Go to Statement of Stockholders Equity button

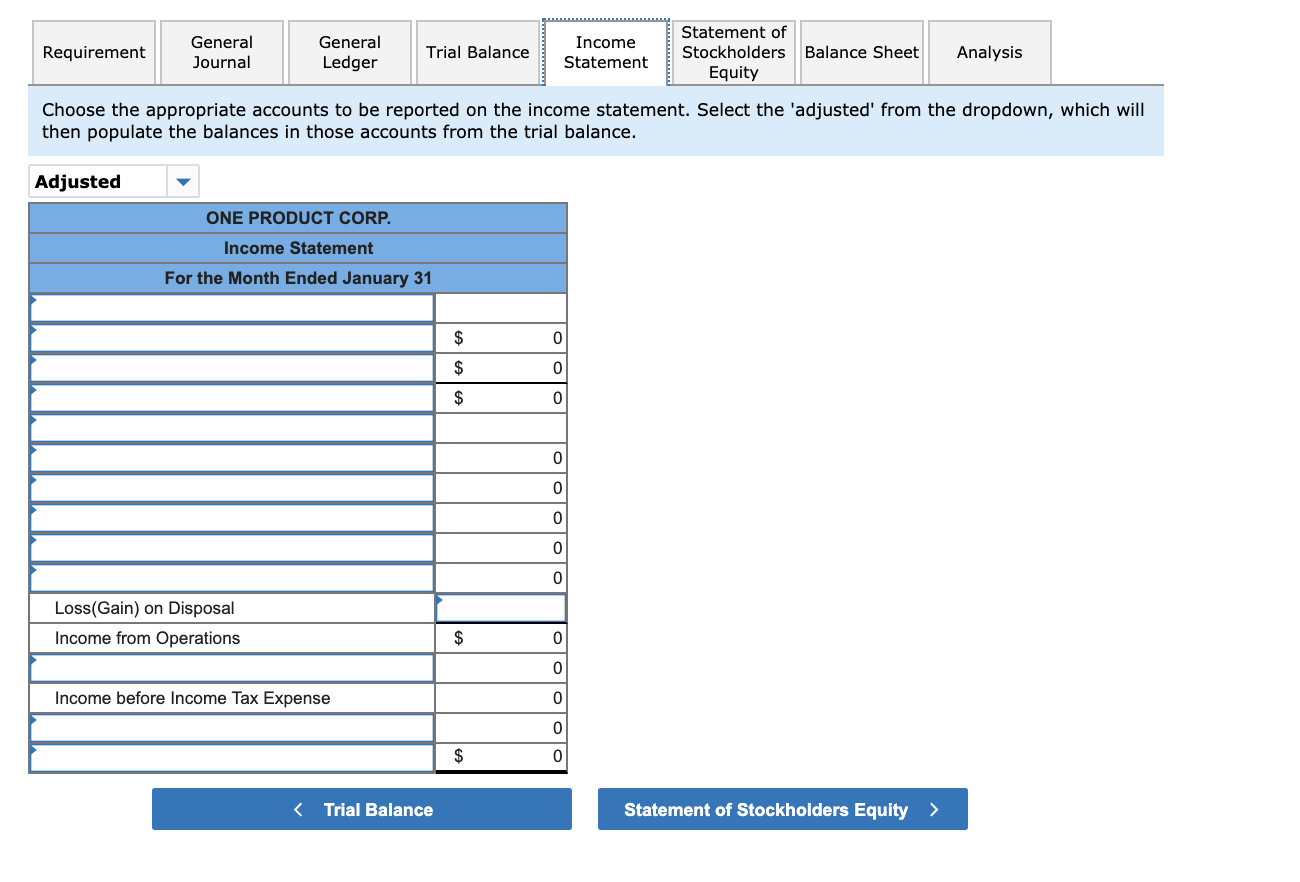pyautogui.click(x=783, y=809)
